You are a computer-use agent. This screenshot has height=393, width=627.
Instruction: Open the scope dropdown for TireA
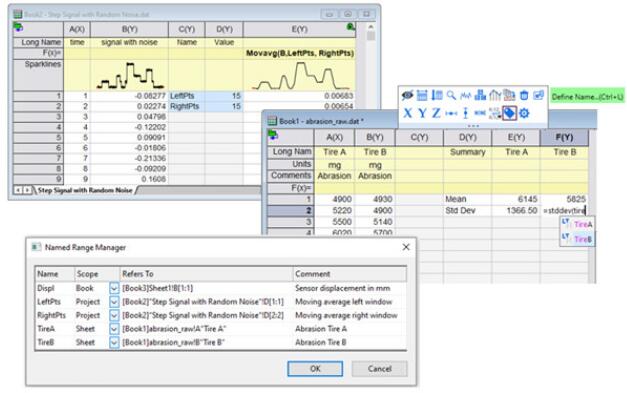[114, 329]
